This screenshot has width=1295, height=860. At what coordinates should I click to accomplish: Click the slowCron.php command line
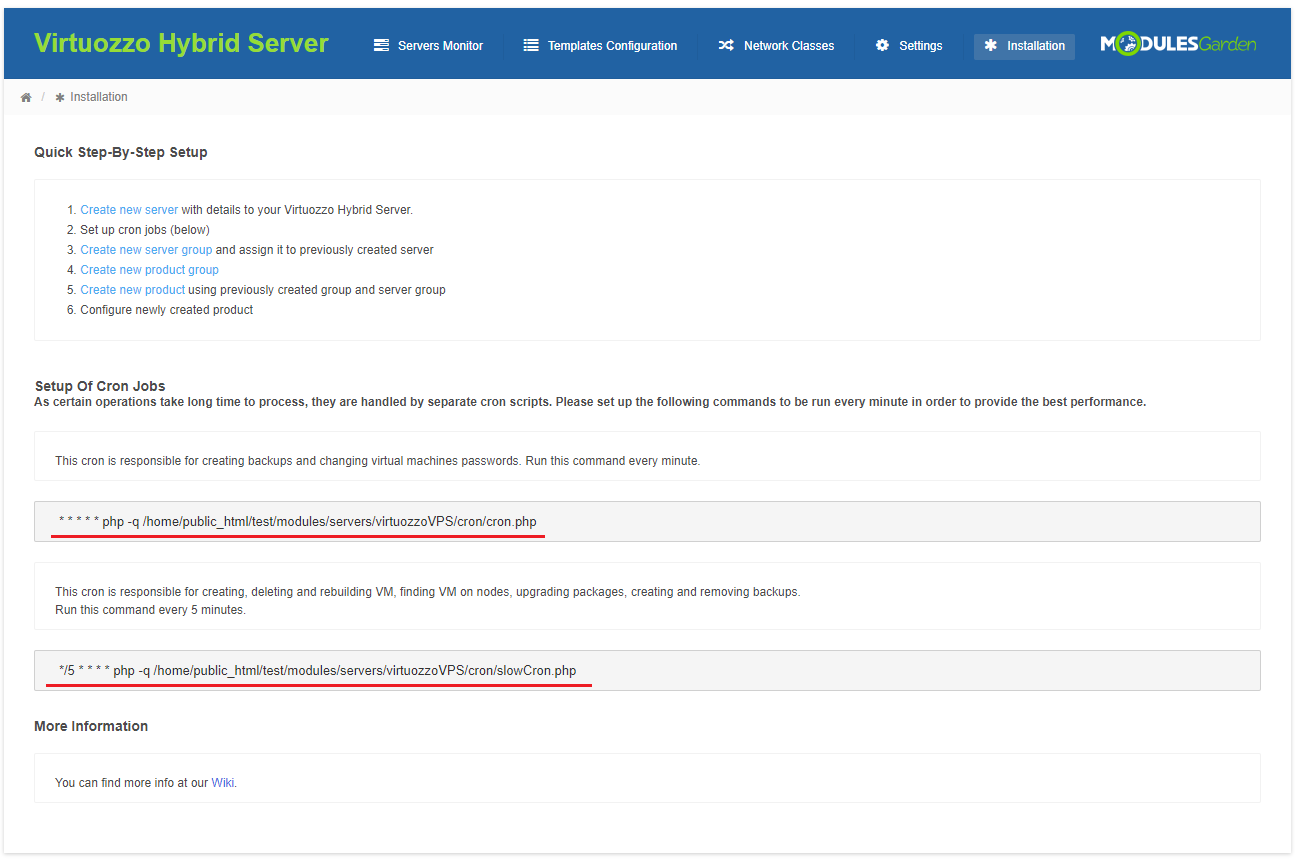pyautogui.click(x=647, y=670)
